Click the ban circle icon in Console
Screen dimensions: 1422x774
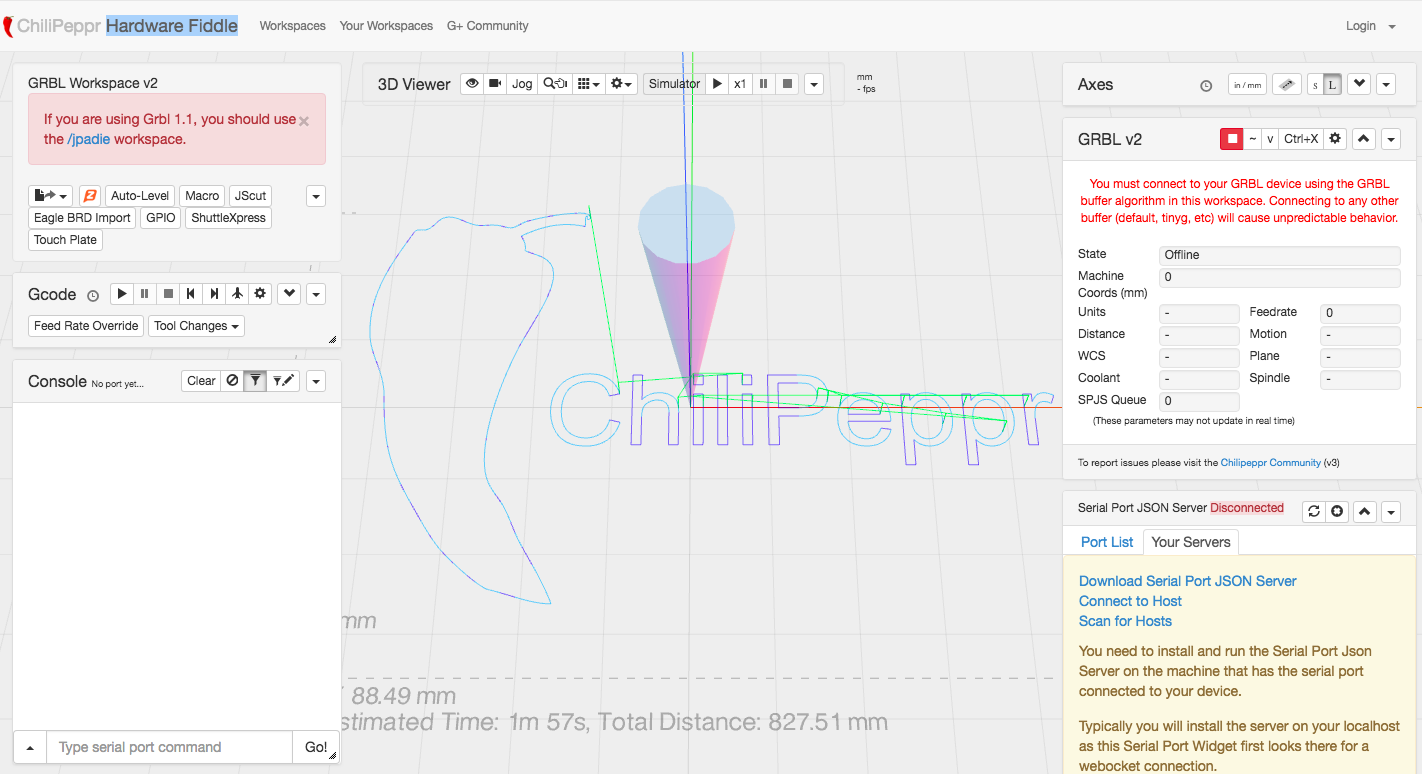pyautogui.click(x=232, y=381)
